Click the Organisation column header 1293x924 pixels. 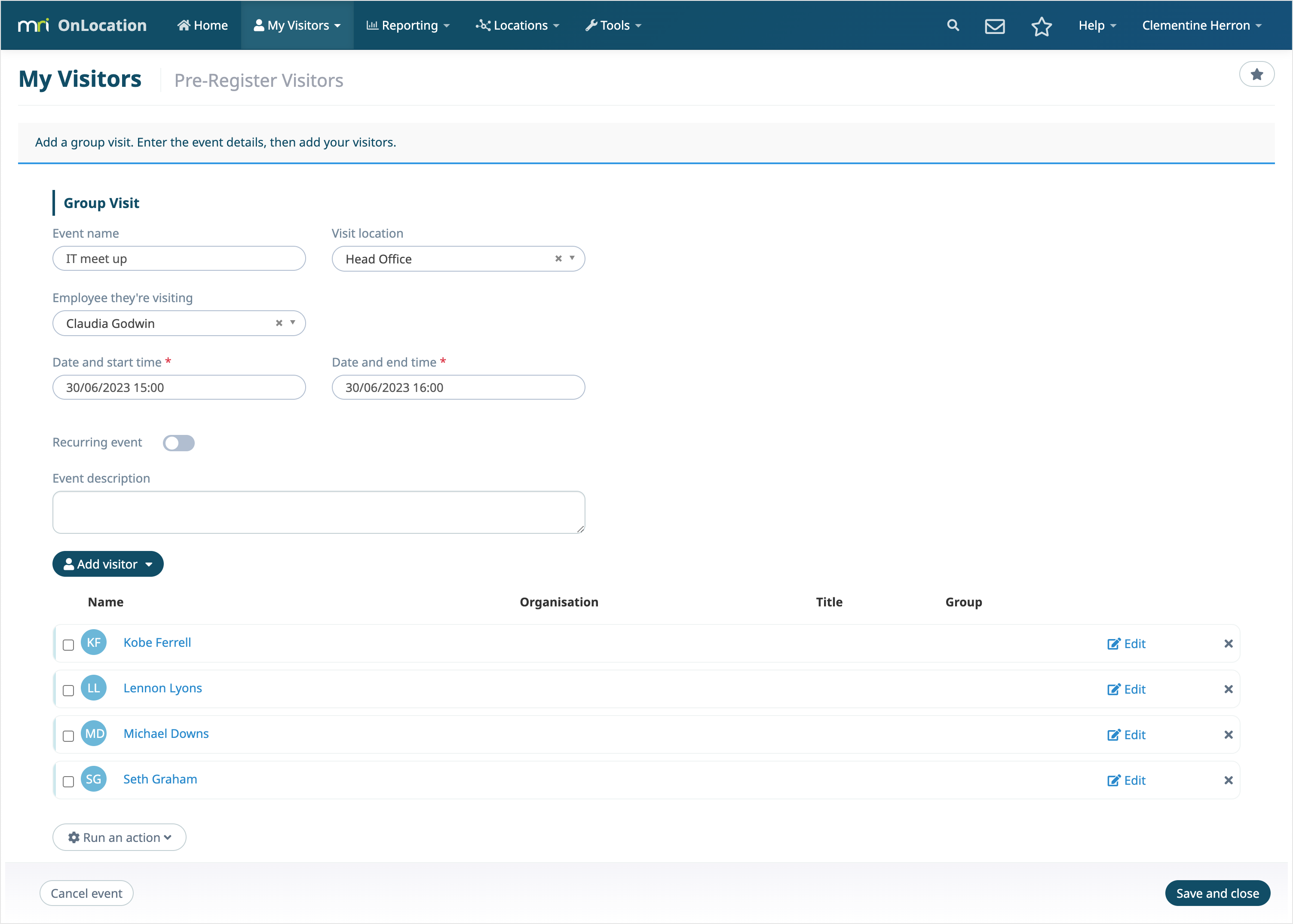559,602
